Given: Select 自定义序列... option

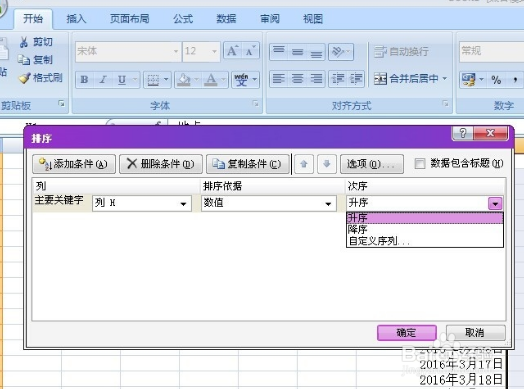Looking at the screenshot, I should (425, 241).
